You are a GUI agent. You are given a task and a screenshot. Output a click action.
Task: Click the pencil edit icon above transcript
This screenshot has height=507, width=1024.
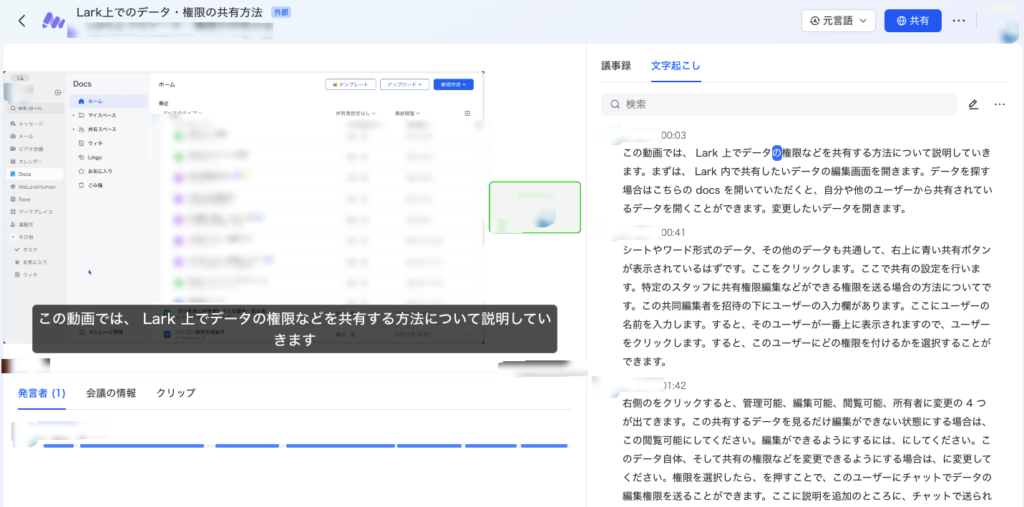(x=973, y=105)
